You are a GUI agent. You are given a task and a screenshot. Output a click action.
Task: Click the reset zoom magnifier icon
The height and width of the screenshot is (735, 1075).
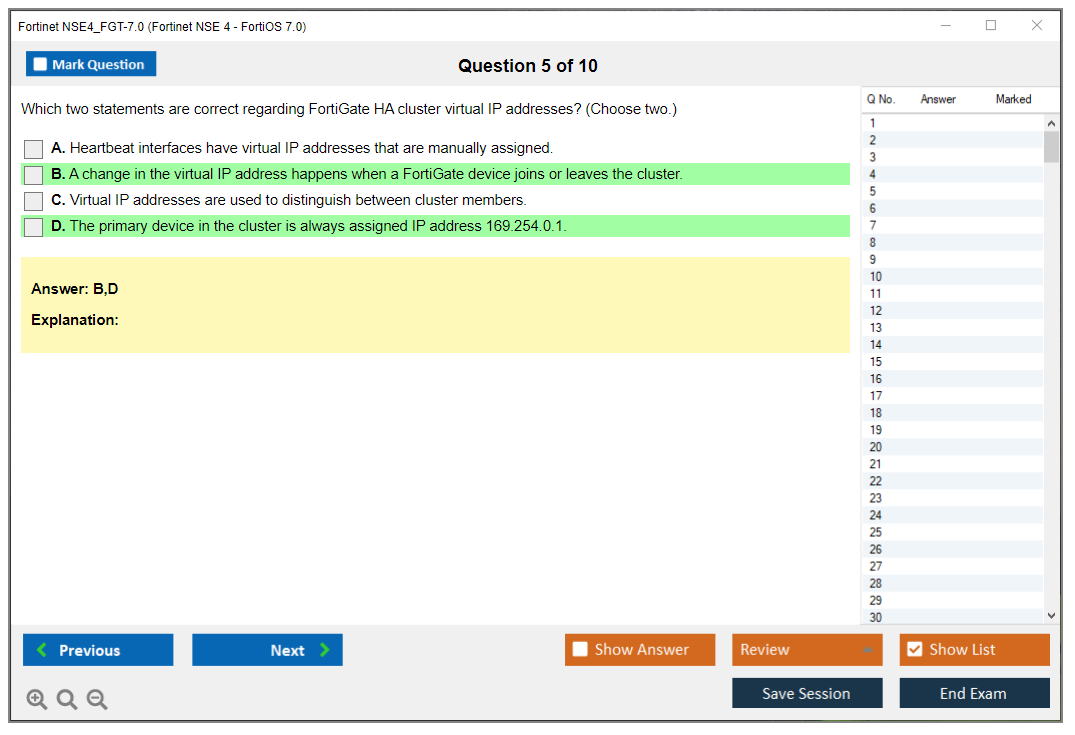pos(67,700)
